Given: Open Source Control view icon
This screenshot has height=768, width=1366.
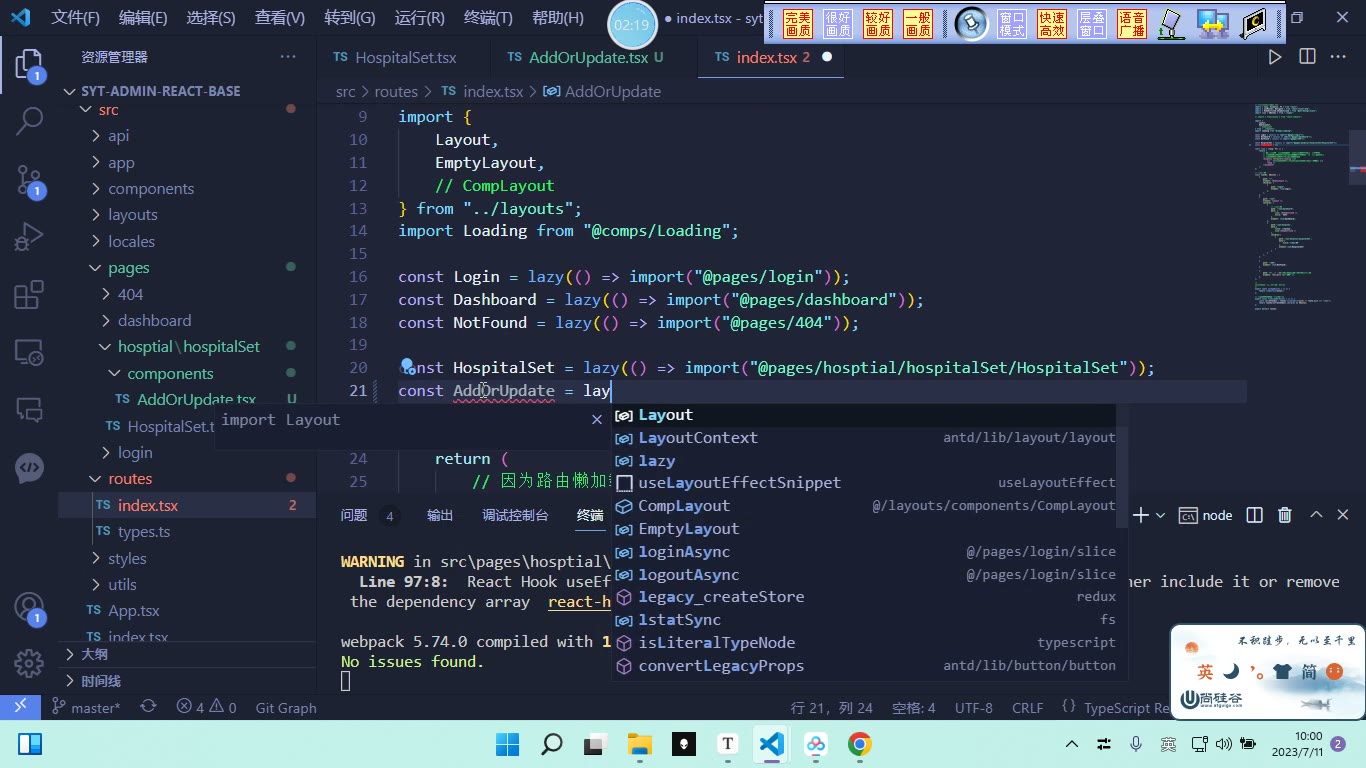Looking at the screenshot, I should coord(29,181).
